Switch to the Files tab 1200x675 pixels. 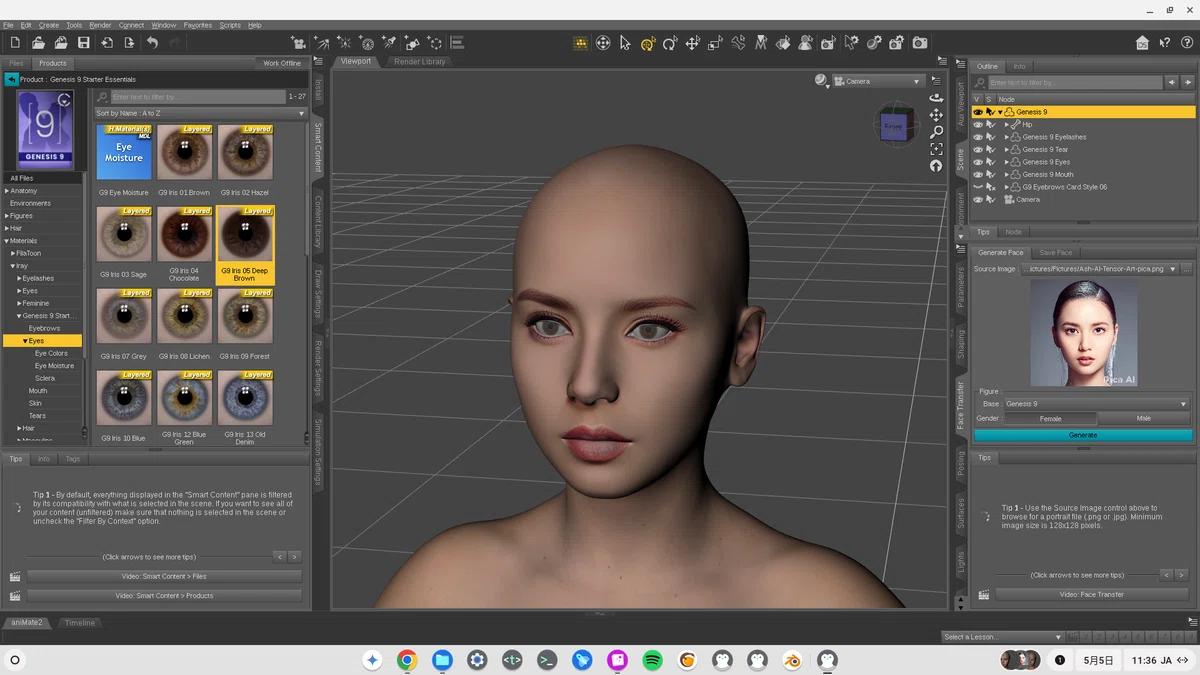16,63
